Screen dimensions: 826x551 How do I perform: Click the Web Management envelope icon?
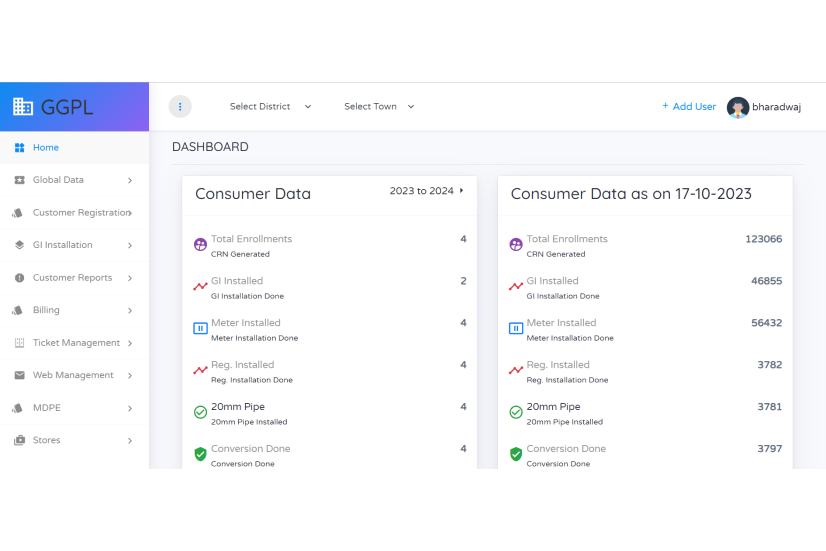coord(19,375)
